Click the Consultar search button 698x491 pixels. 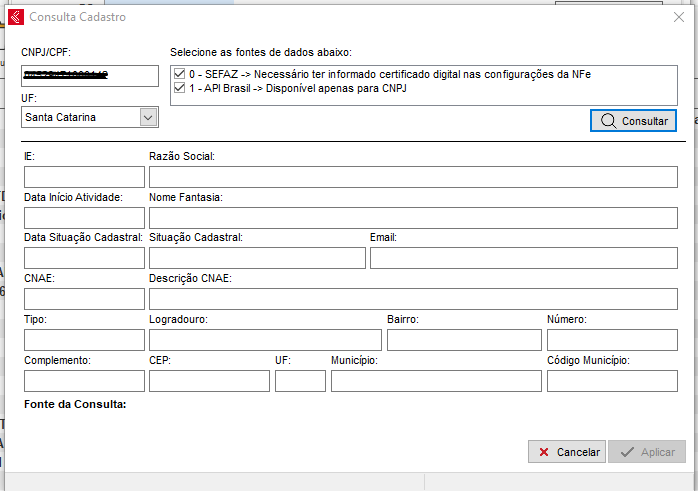point(634,120)
